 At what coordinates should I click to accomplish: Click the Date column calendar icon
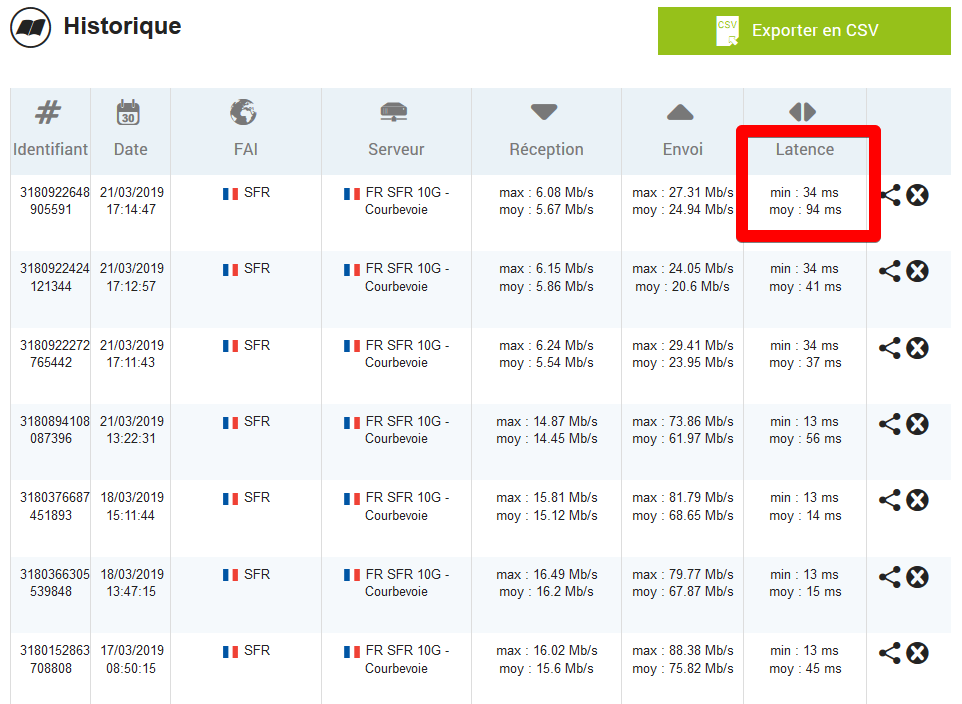click(x=128, y=112)
